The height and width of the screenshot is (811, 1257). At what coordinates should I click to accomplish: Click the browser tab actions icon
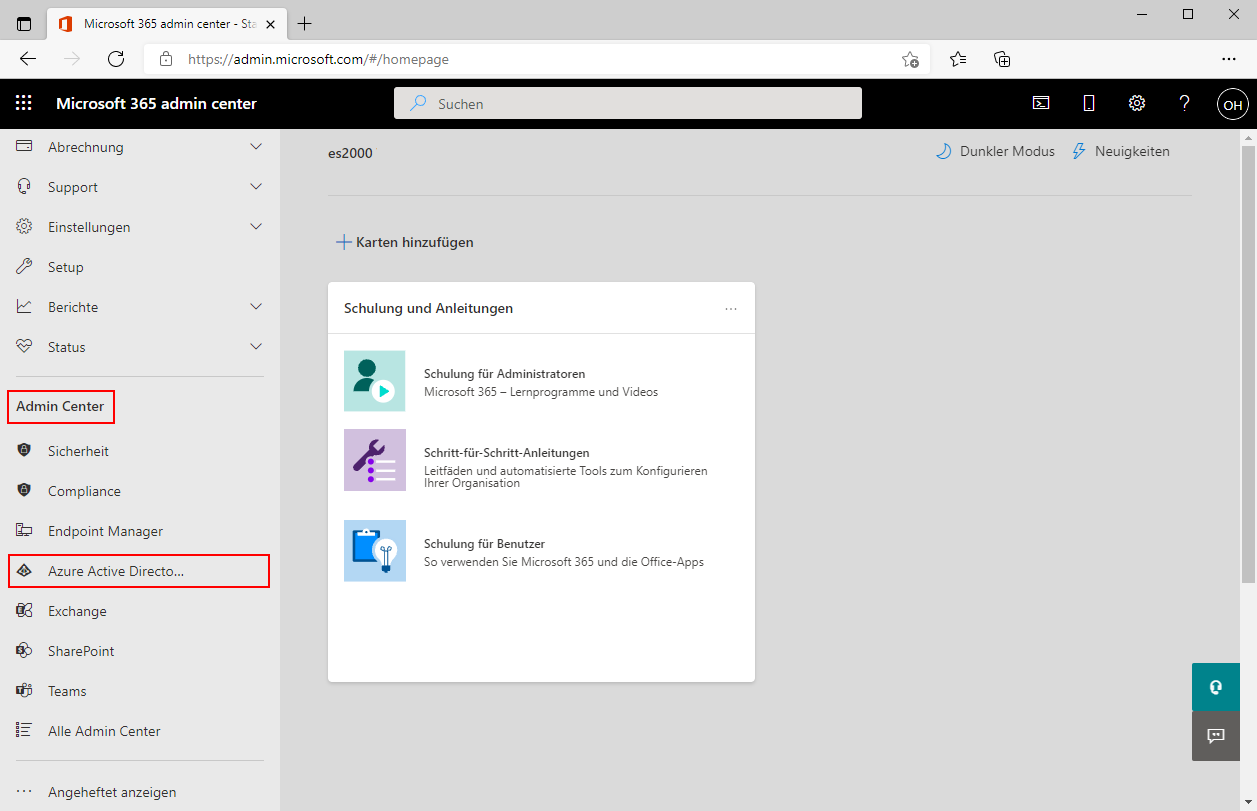[x=24, y=24]
